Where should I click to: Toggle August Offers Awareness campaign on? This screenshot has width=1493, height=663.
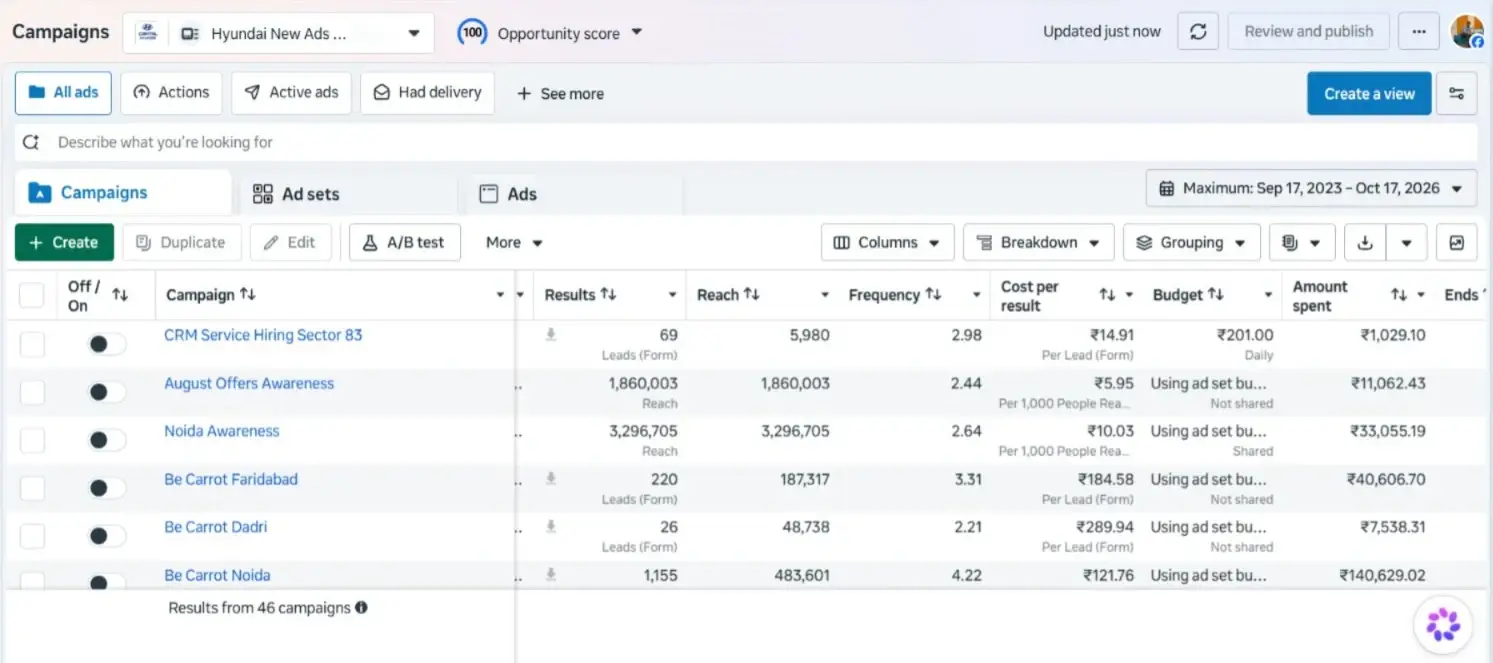click(107, 392)
